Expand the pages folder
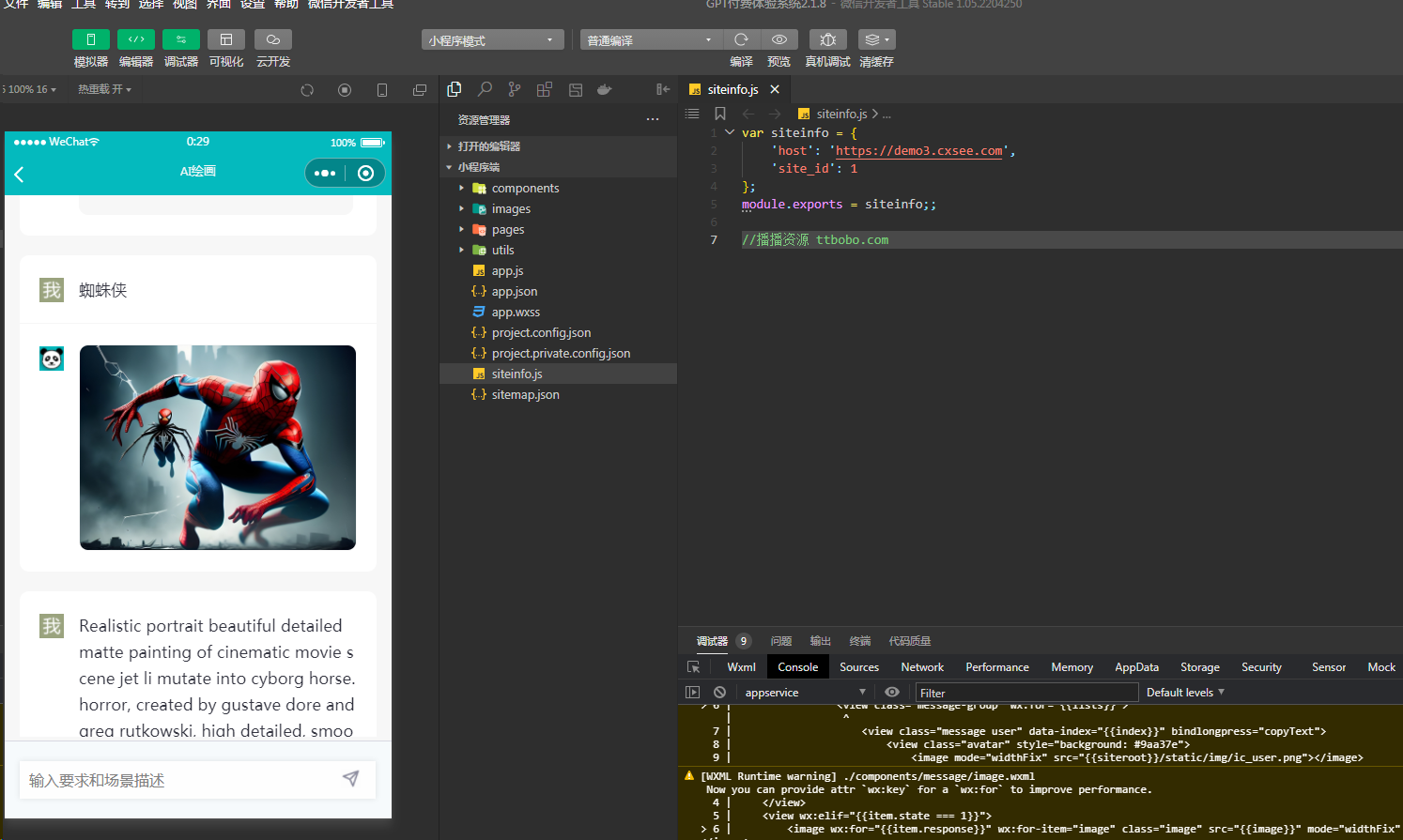1403x840 pixels. (559, 229)
